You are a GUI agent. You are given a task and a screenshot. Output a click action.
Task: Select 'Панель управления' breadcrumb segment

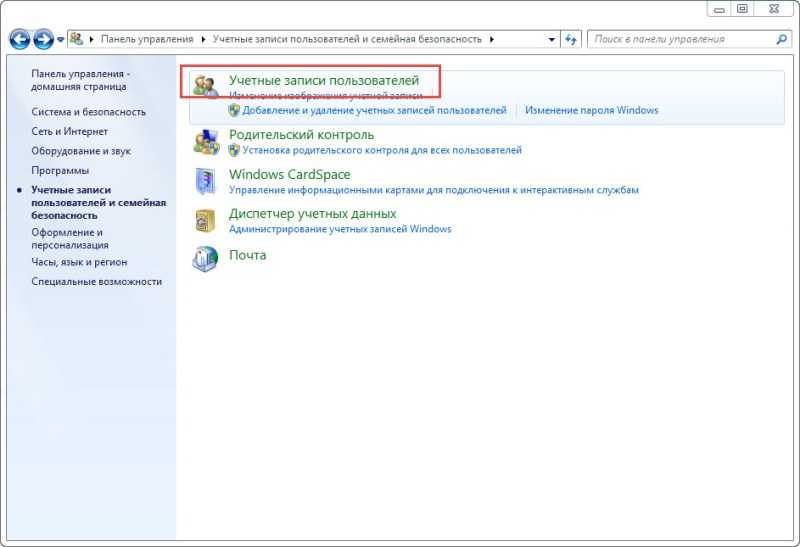pos(147,39)
